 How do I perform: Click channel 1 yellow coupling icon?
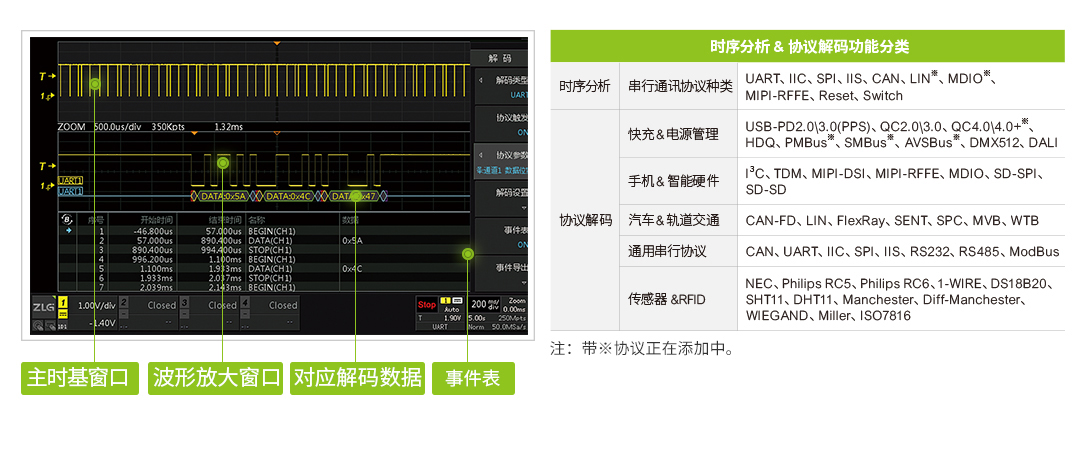[x=63, y=314]
